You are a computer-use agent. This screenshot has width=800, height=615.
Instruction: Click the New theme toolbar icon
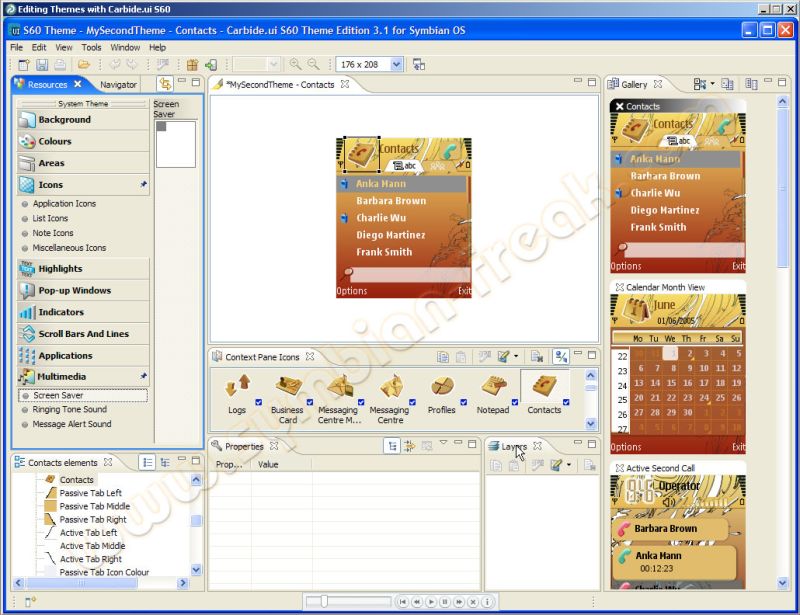24,65
